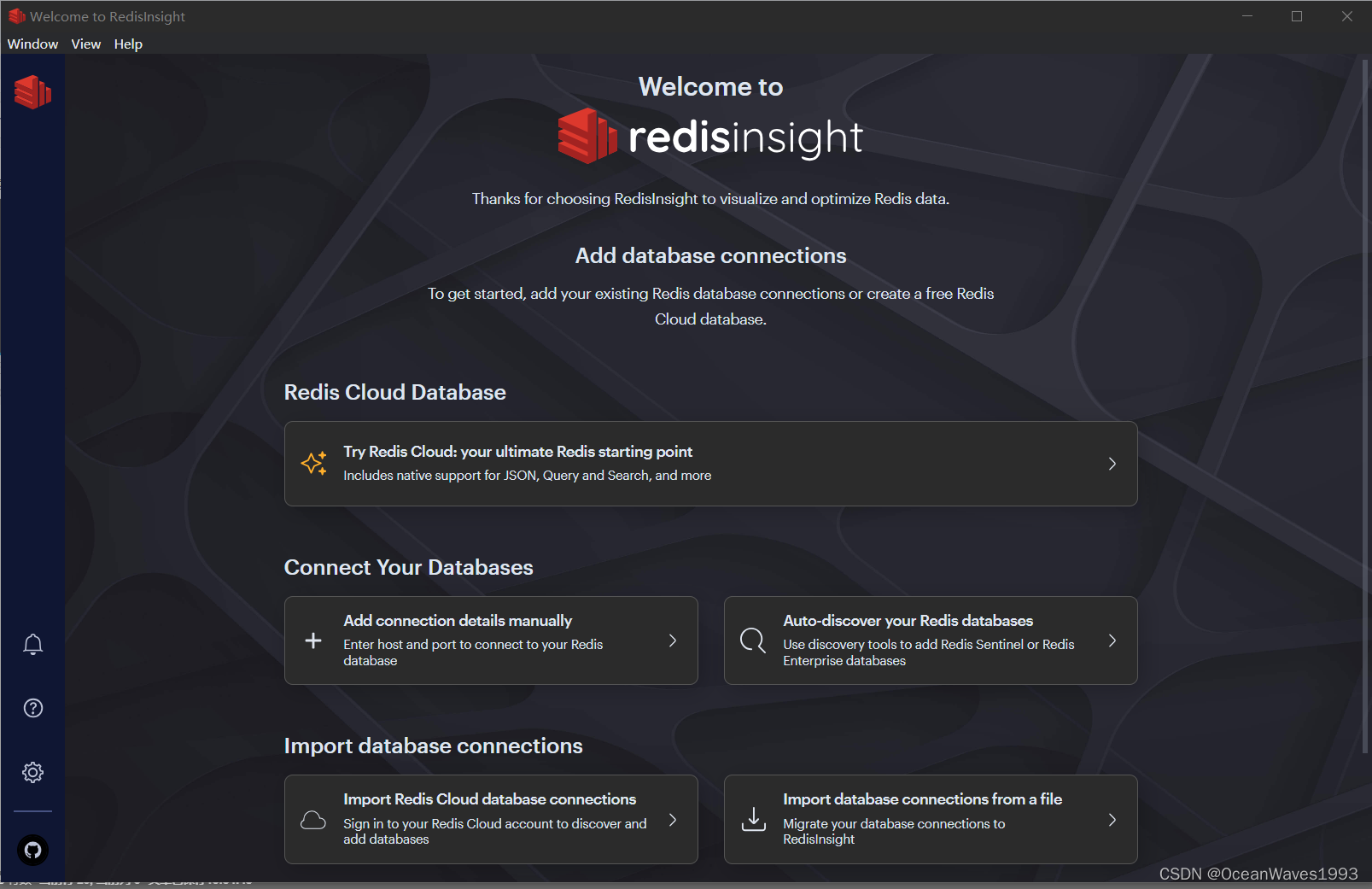Click 'Migrate your database connections to RedisInsight' text
The width and height of the screenshot is (1372, 889).
click(x=894, y=831)
